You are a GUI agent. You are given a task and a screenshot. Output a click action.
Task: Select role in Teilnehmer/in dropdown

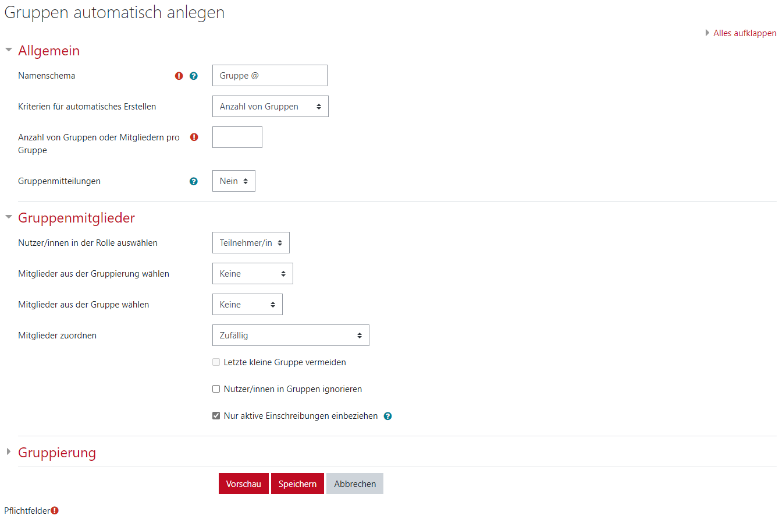pyautogui.click(x=251, y=242)
